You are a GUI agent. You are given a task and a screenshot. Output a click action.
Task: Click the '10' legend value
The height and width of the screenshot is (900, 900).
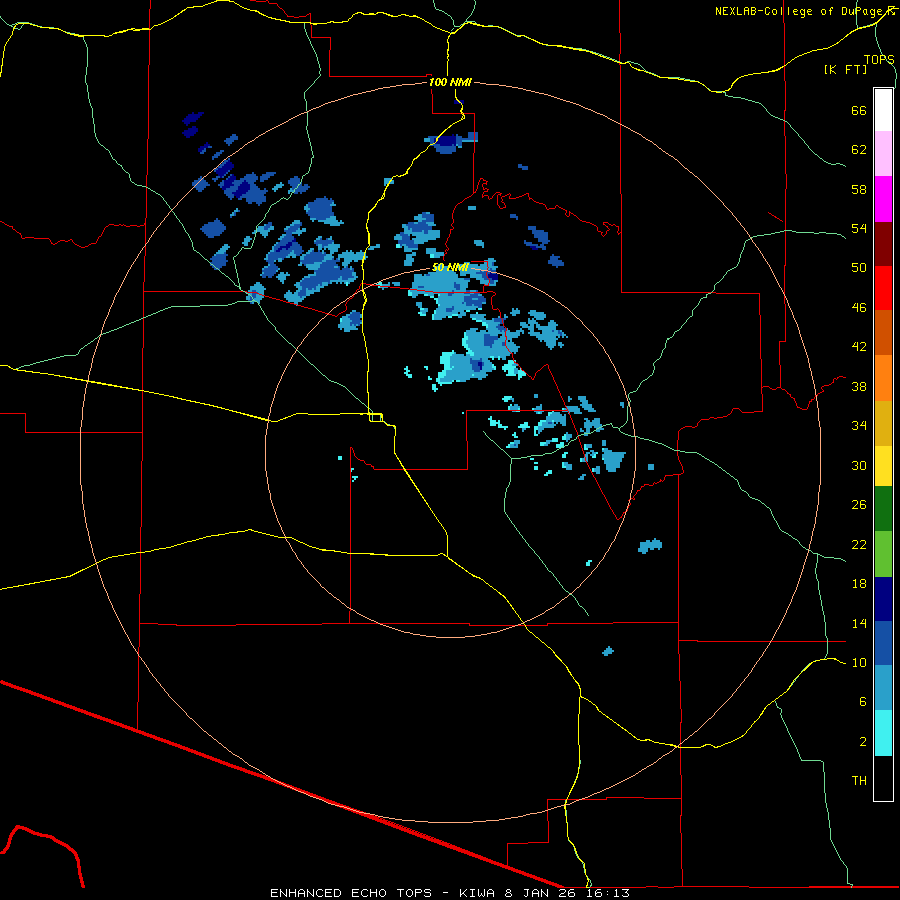pyautogui.click(x=859, y=662)
